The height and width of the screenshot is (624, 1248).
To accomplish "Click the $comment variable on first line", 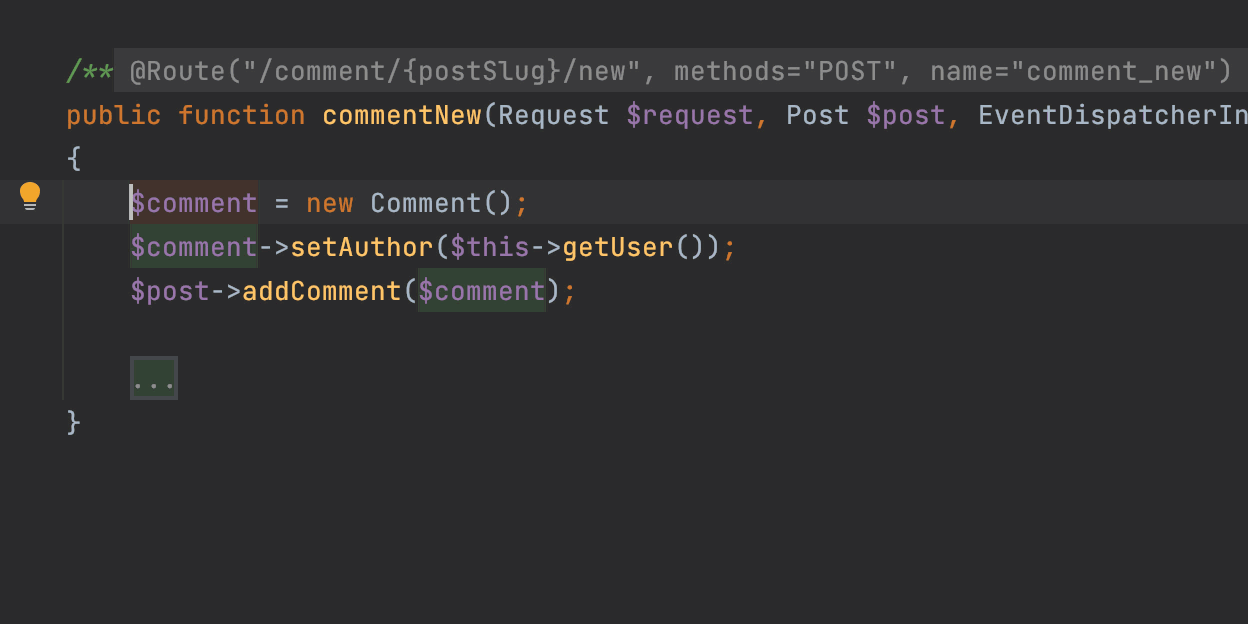I will [193, 203].
